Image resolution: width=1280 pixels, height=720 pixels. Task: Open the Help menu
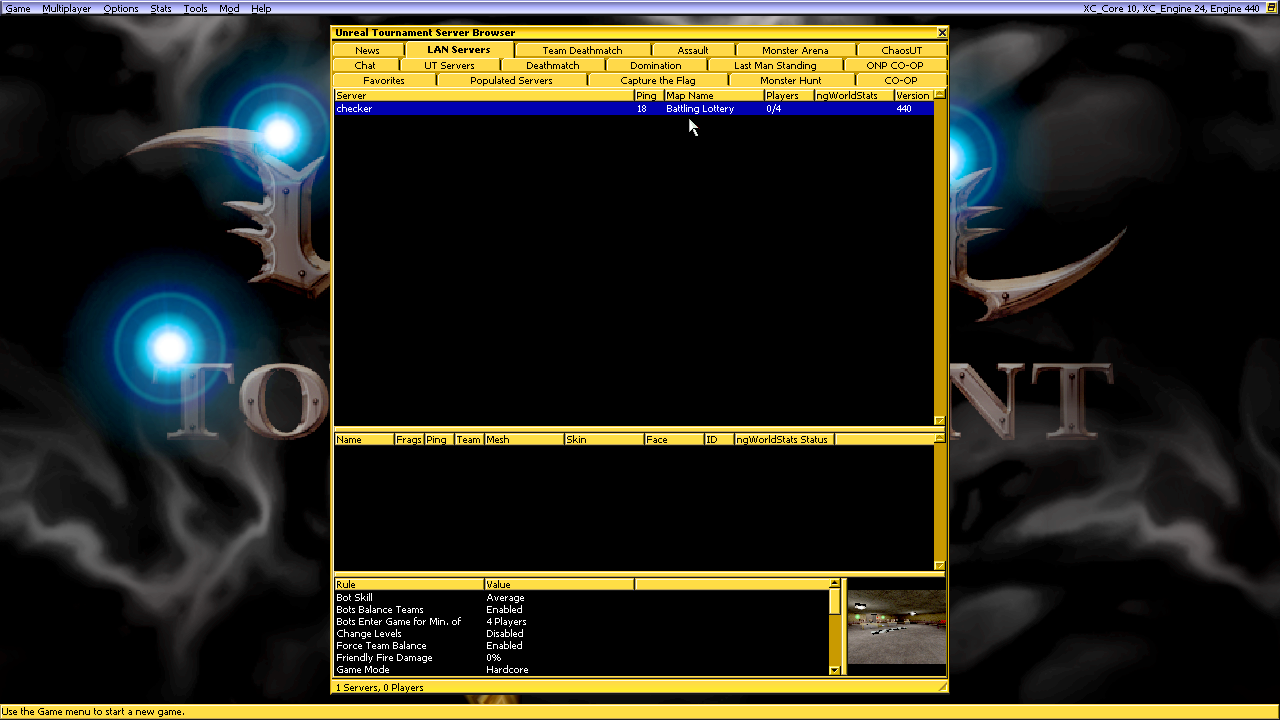(261, 8)
